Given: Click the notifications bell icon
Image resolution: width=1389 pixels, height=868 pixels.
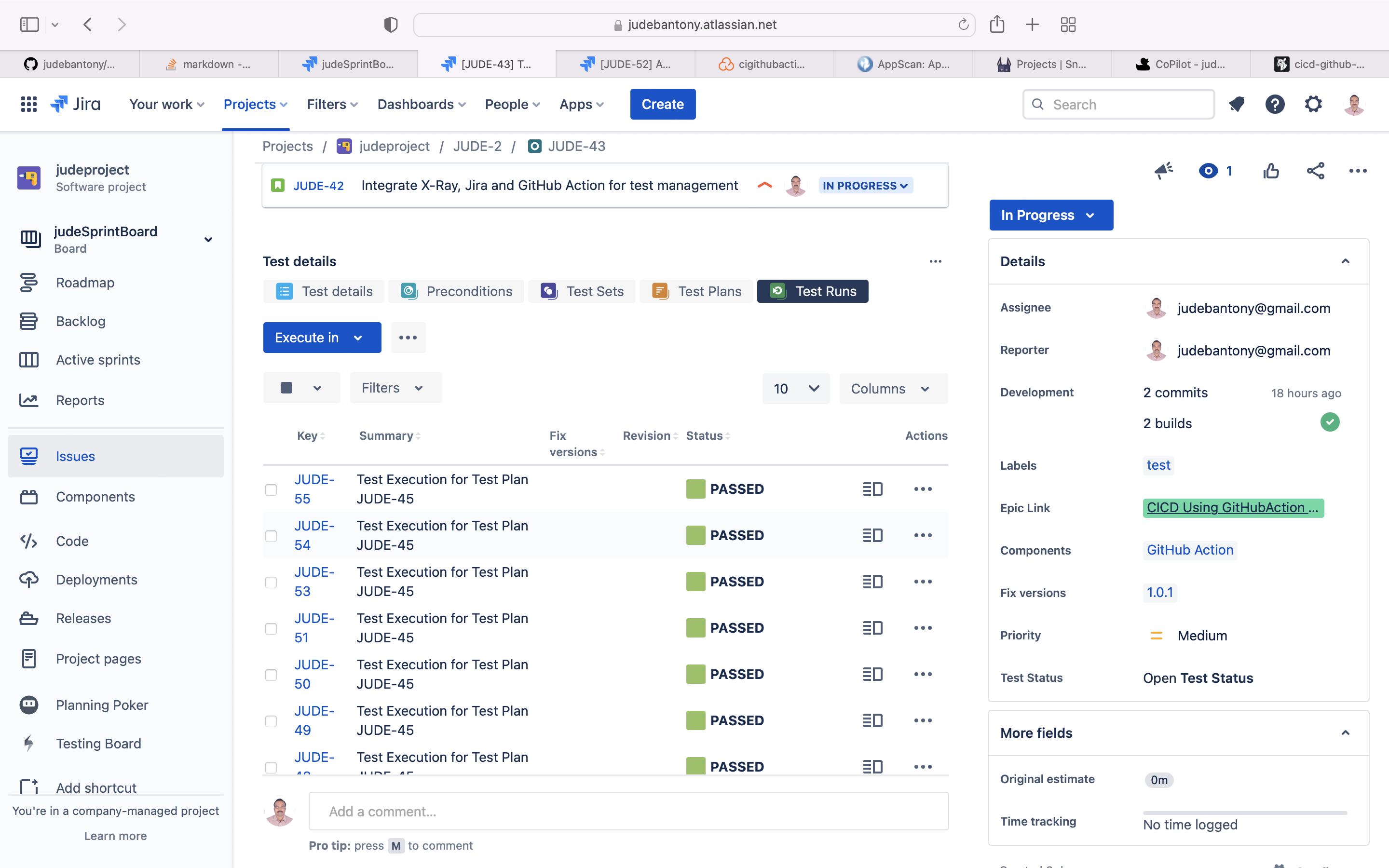Looking at the screenshot, I should pyautogui.click(x=1236, y=105).
